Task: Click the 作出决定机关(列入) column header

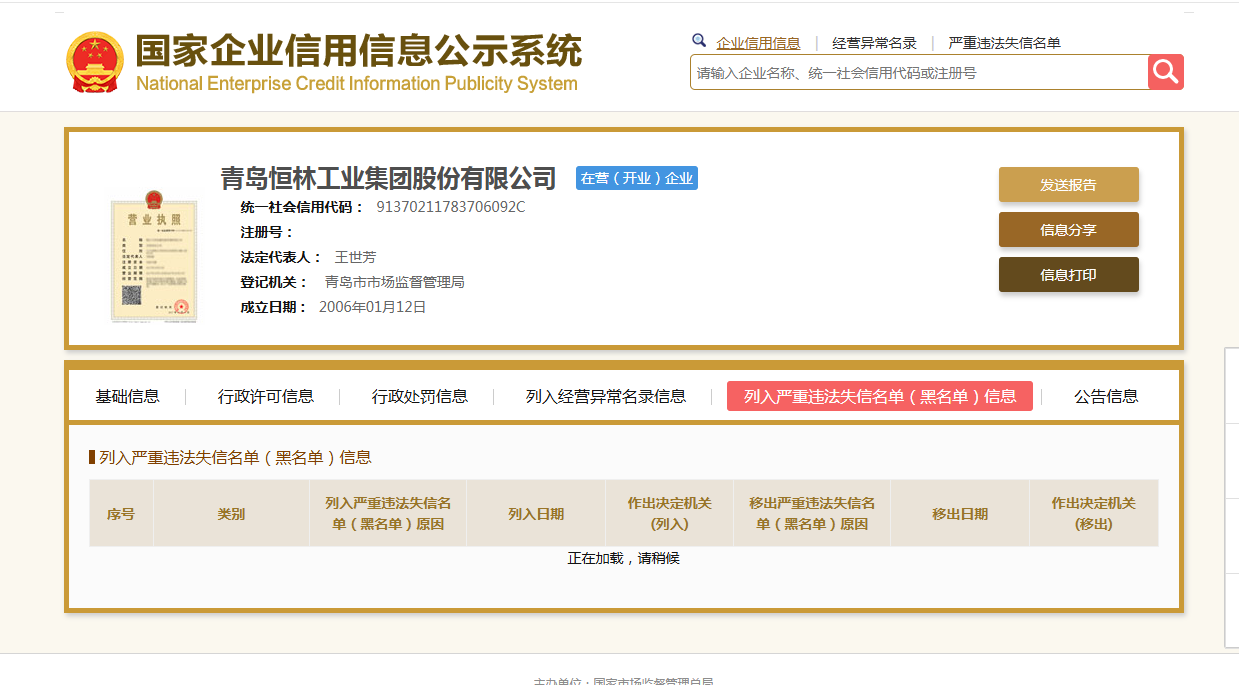Action: coord(669,513)
